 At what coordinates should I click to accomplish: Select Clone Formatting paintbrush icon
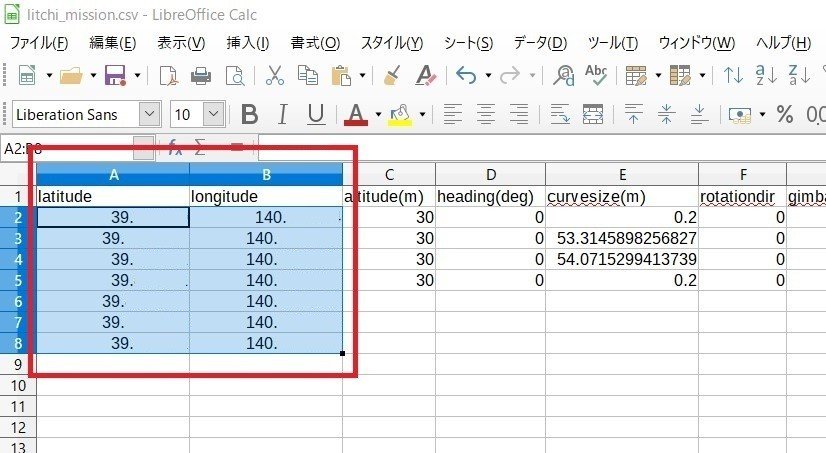392,75
